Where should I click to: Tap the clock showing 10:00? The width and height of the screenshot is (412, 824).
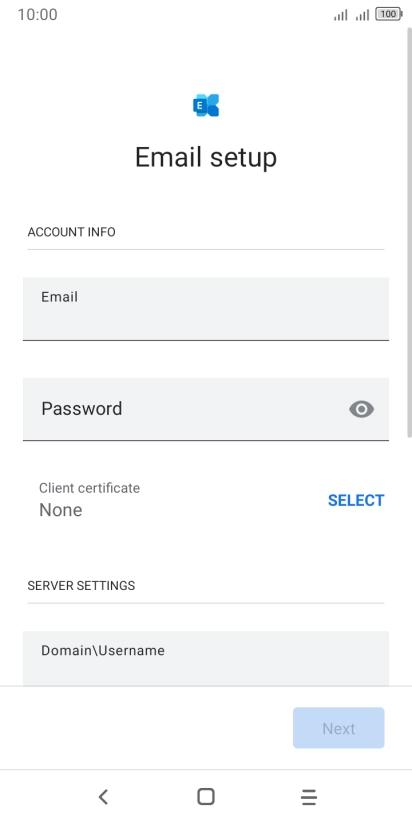tap(37, 15)
